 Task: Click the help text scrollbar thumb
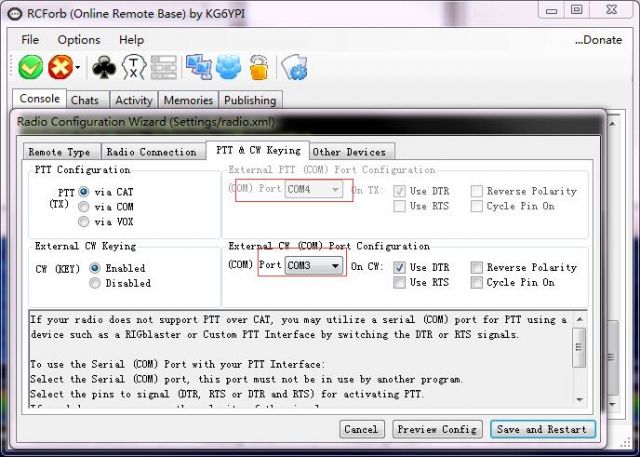pos(580,347)
